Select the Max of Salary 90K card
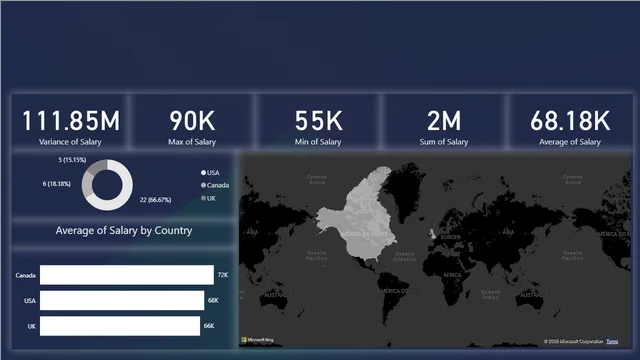 coord(192,122)
